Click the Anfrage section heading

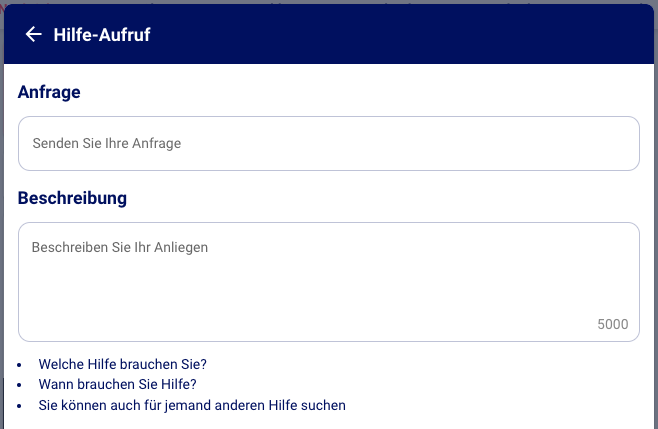pos(49,92)
